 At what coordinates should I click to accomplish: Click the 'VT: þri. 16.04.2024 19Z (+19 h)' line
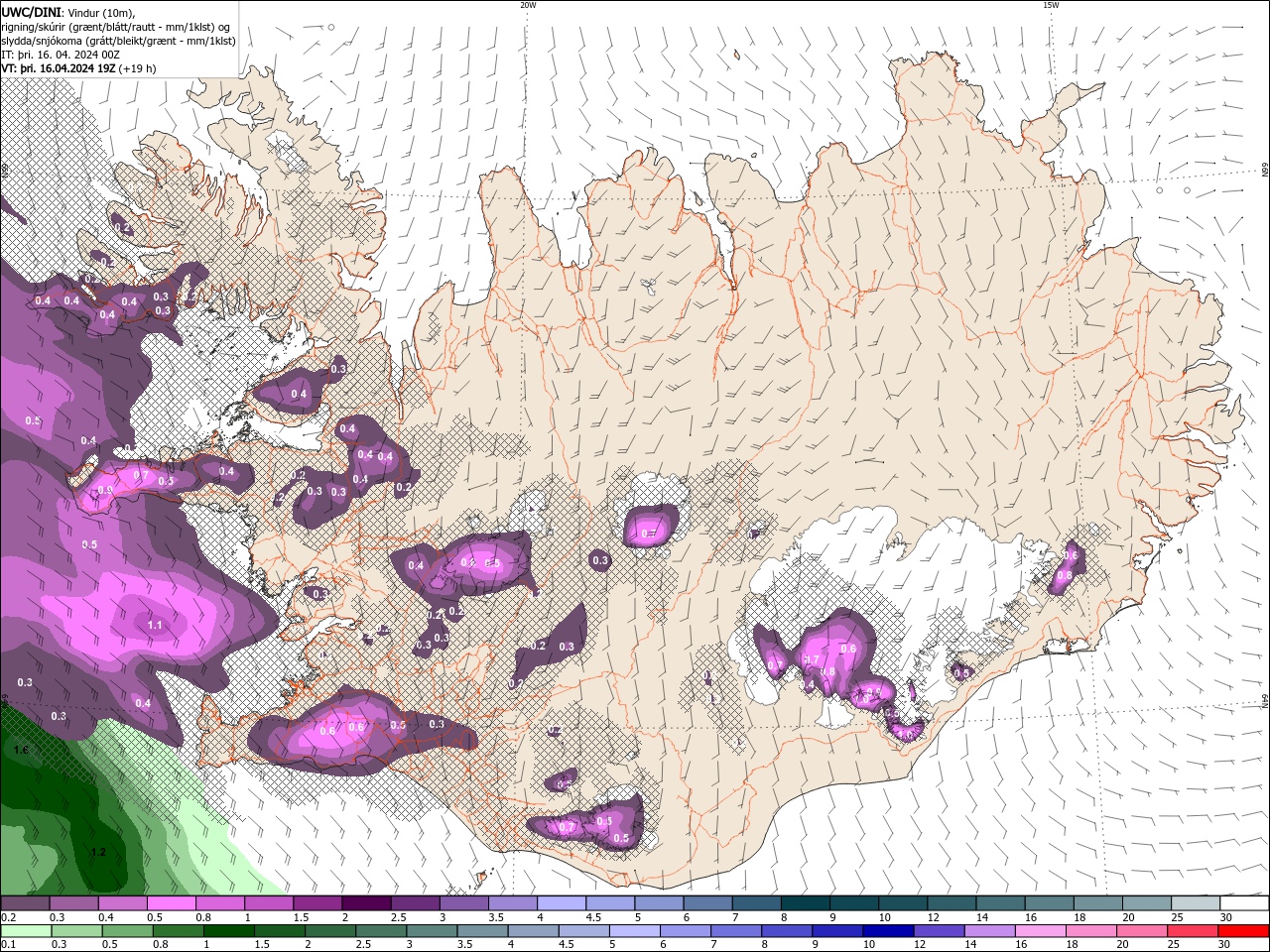(78, 68)
